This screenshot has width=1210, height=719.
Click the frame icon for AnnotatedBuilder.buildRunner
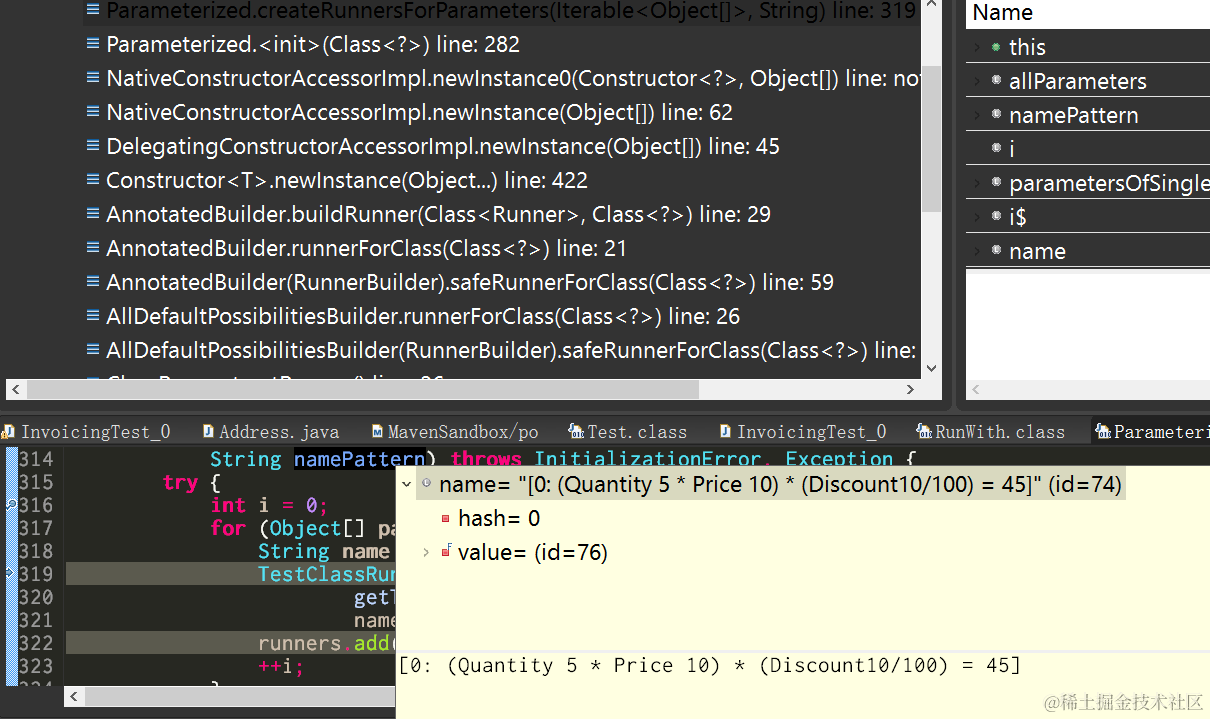click(93, 214)
